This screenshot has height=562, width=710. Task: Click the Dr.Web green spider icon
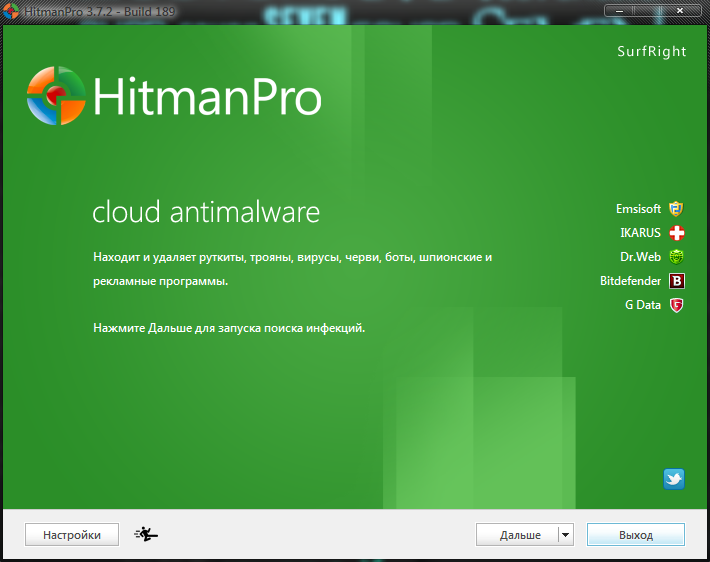coord(676,257)
